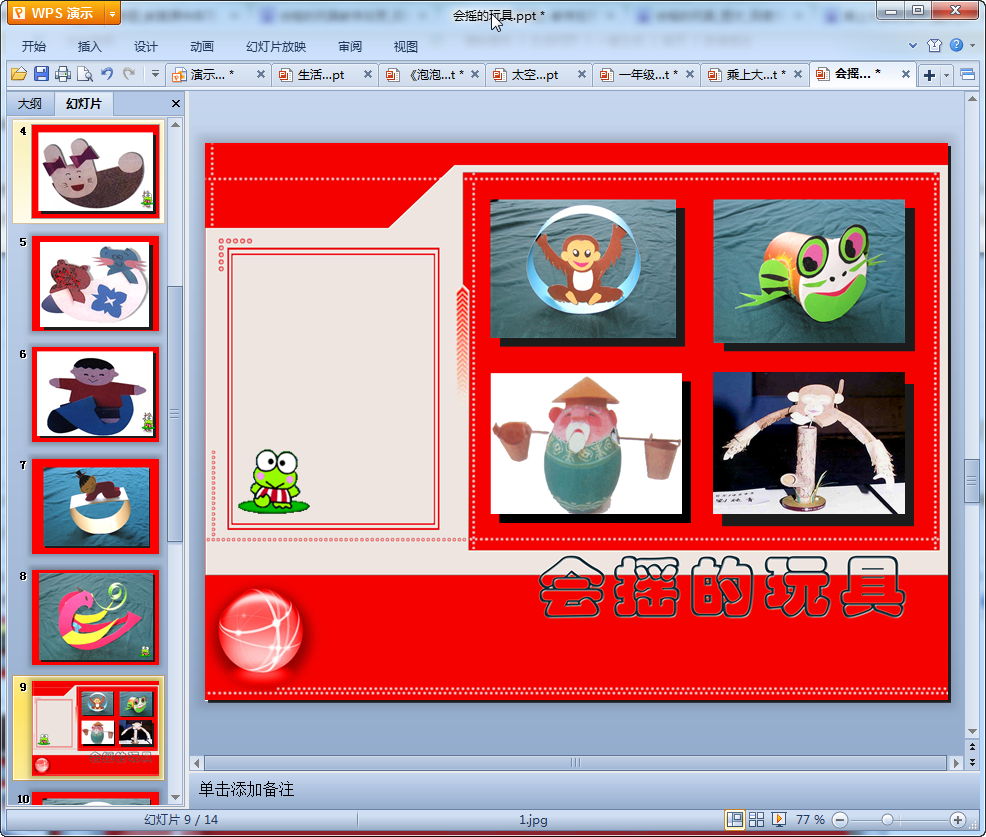
Task: Switch to the 一年级...t document tab
Action: tap(645, 75)
